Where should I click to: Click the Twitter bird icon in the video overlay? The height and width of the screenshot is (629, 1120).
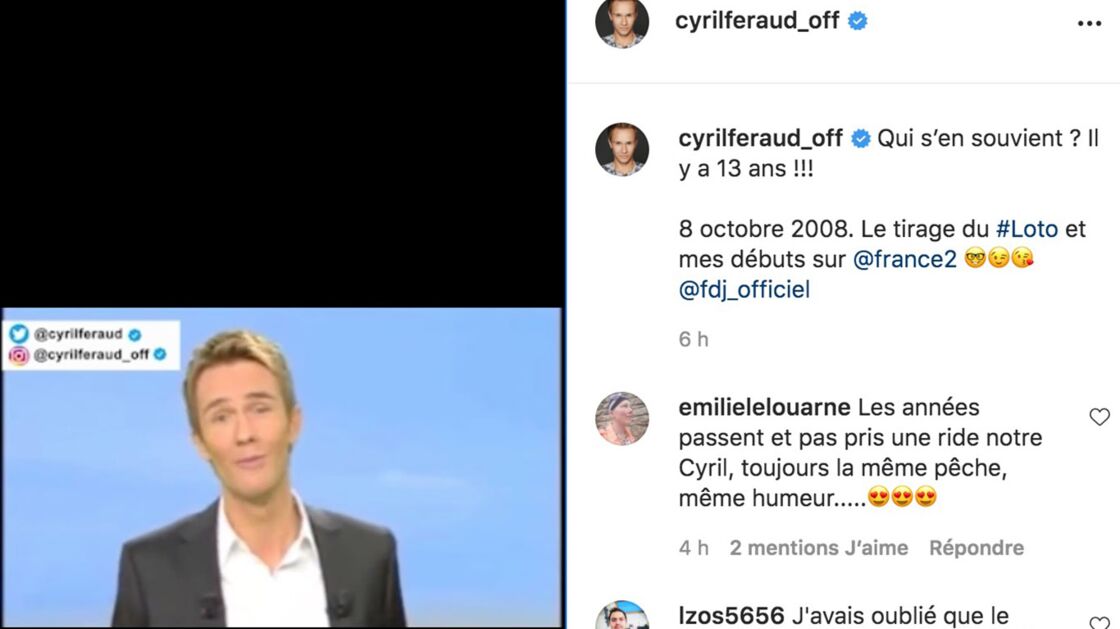tap(19, 333)
